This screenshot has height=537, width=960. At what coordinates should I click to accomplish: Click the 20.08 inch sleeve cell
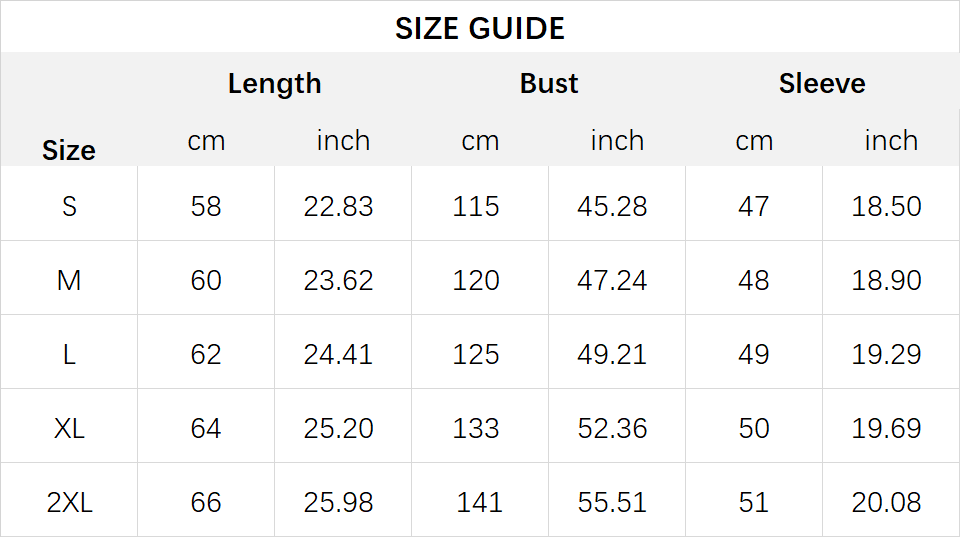click(x=887, y=503)
